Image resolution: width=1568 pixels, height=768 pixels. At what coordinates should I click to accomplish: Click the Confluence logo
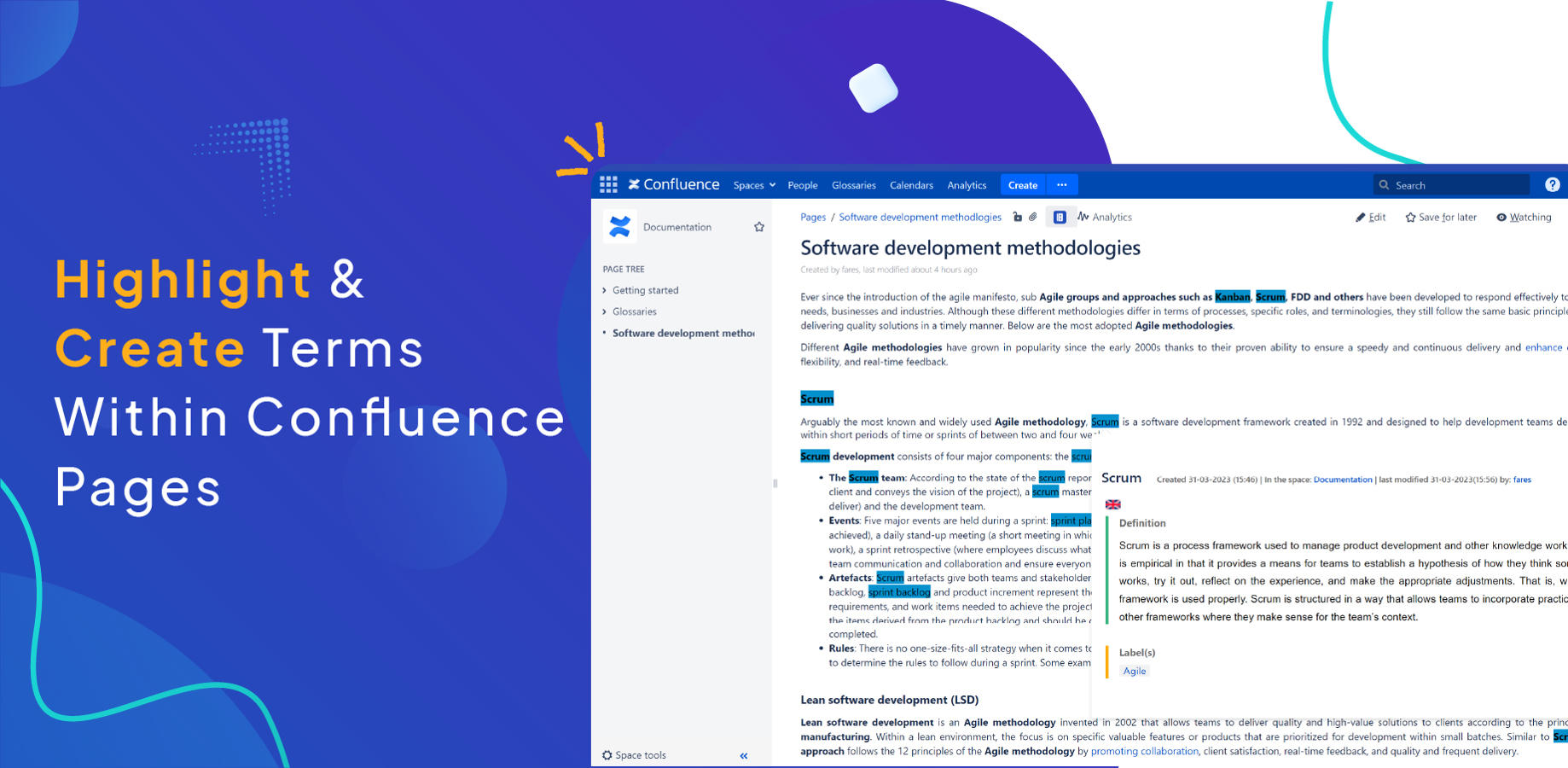[x=674, y=184]
